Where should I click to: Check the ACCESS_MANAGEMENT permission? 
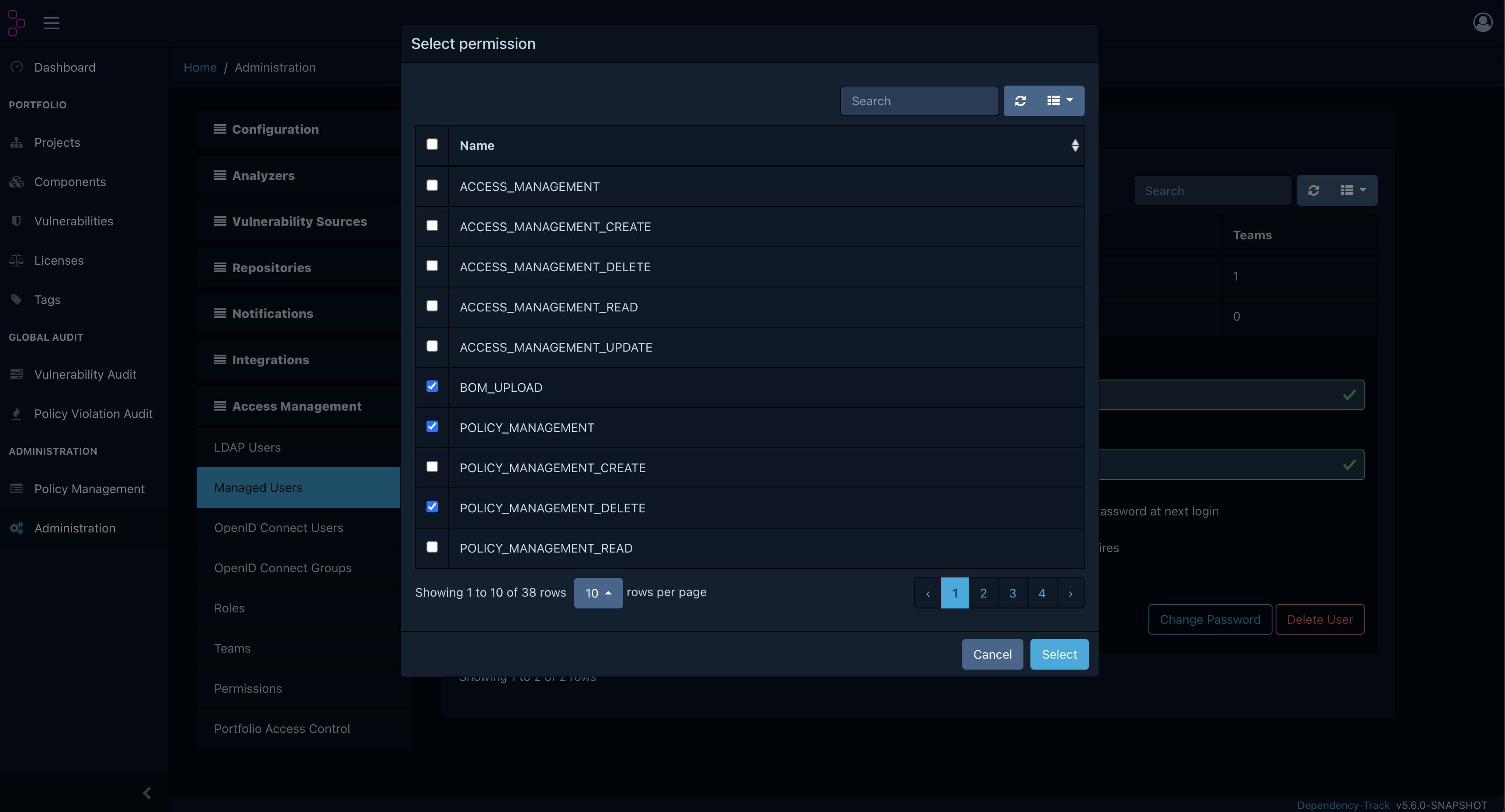click(432, 185)
